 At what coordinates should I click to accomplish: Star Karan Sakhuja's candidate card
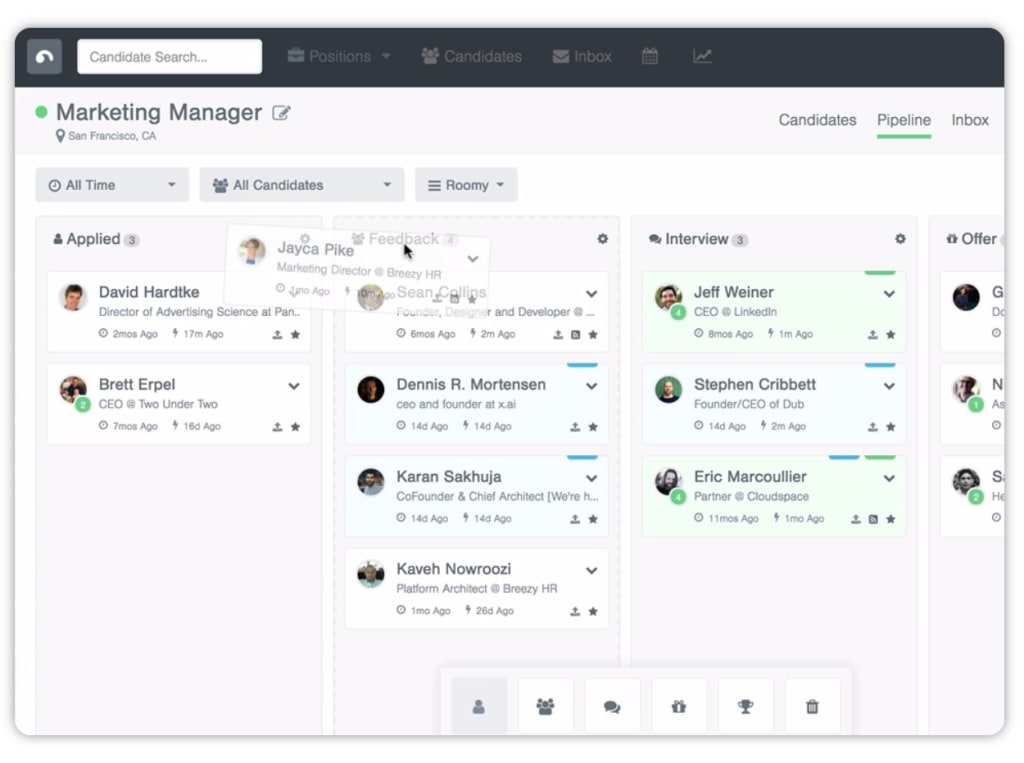[593, 519]
